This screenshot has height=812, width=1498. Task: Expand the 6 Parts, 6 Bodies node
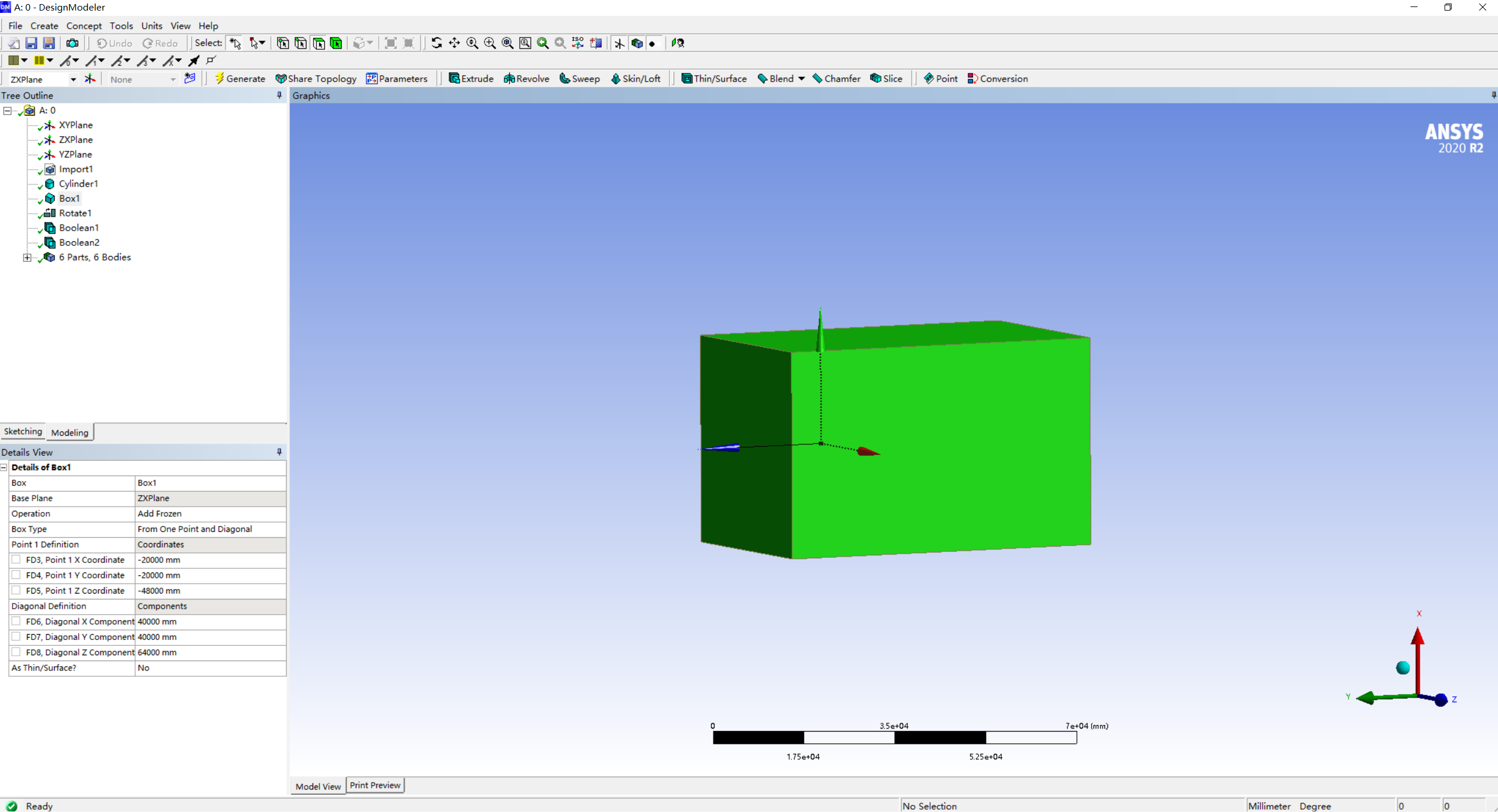coord(27,257)
